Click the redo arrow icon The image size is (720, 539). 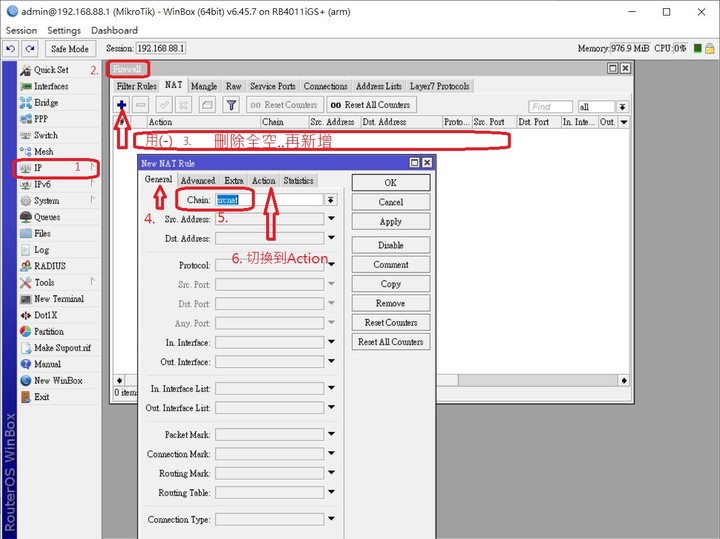[30, 49]
